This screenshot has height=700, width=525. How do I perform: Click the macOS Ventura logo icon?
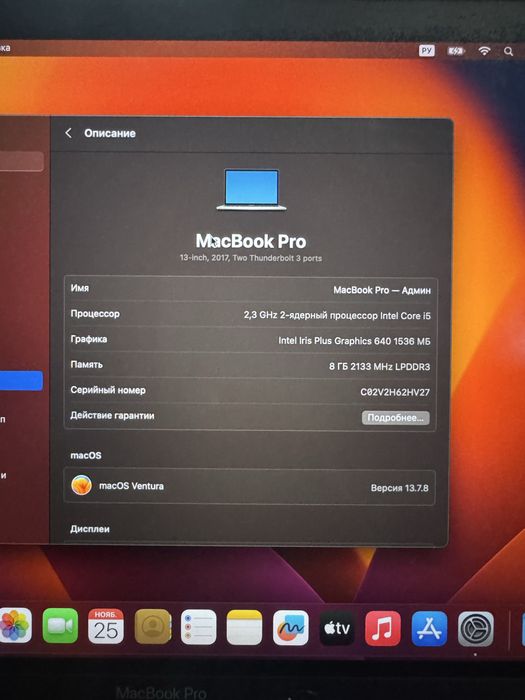point(82,485)
